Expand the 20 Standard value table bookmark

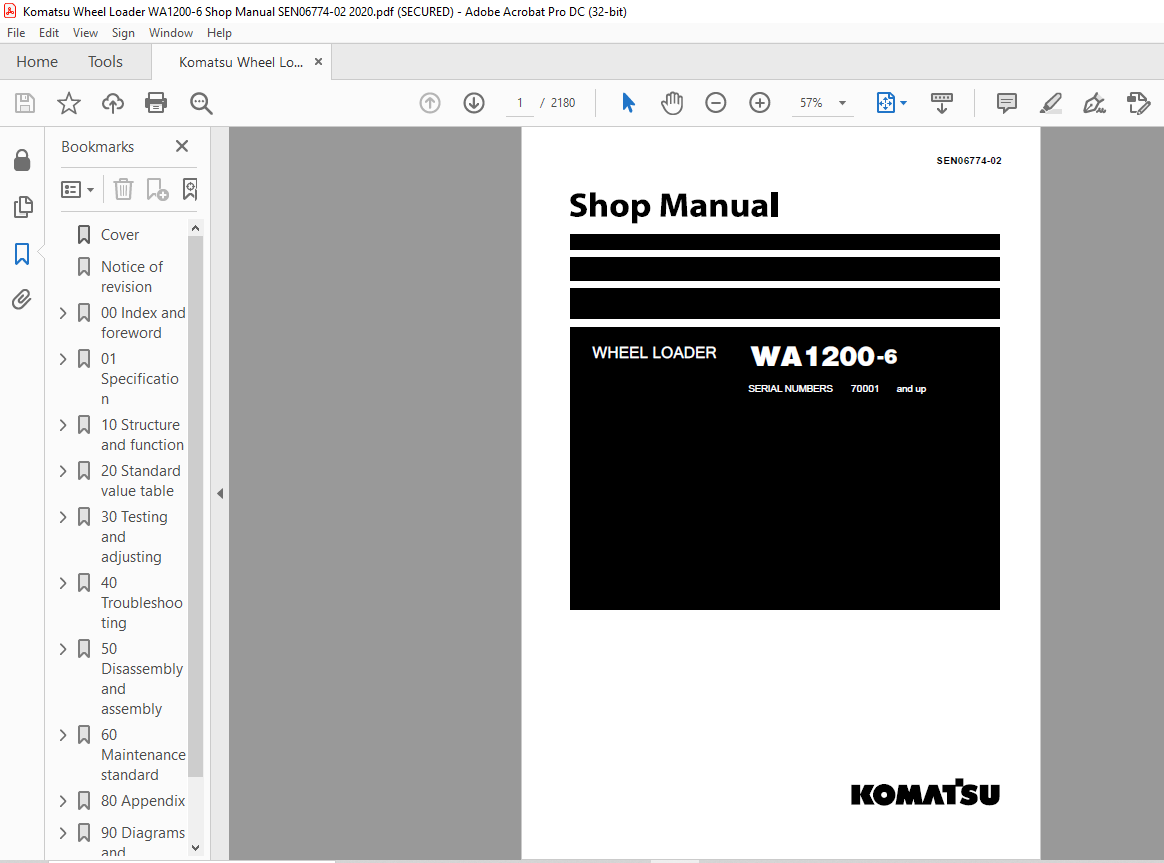(63, 471)
